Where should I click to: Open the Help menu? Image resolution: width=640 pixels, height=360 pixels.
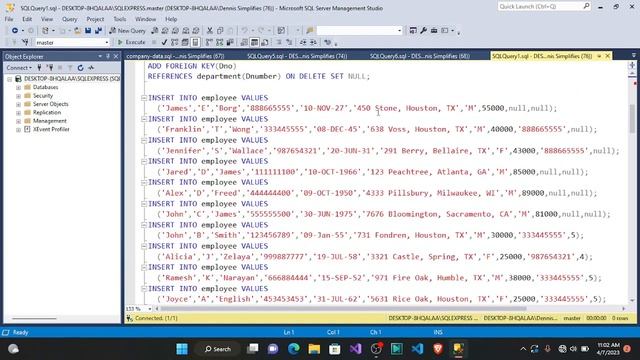pos(171,19)
